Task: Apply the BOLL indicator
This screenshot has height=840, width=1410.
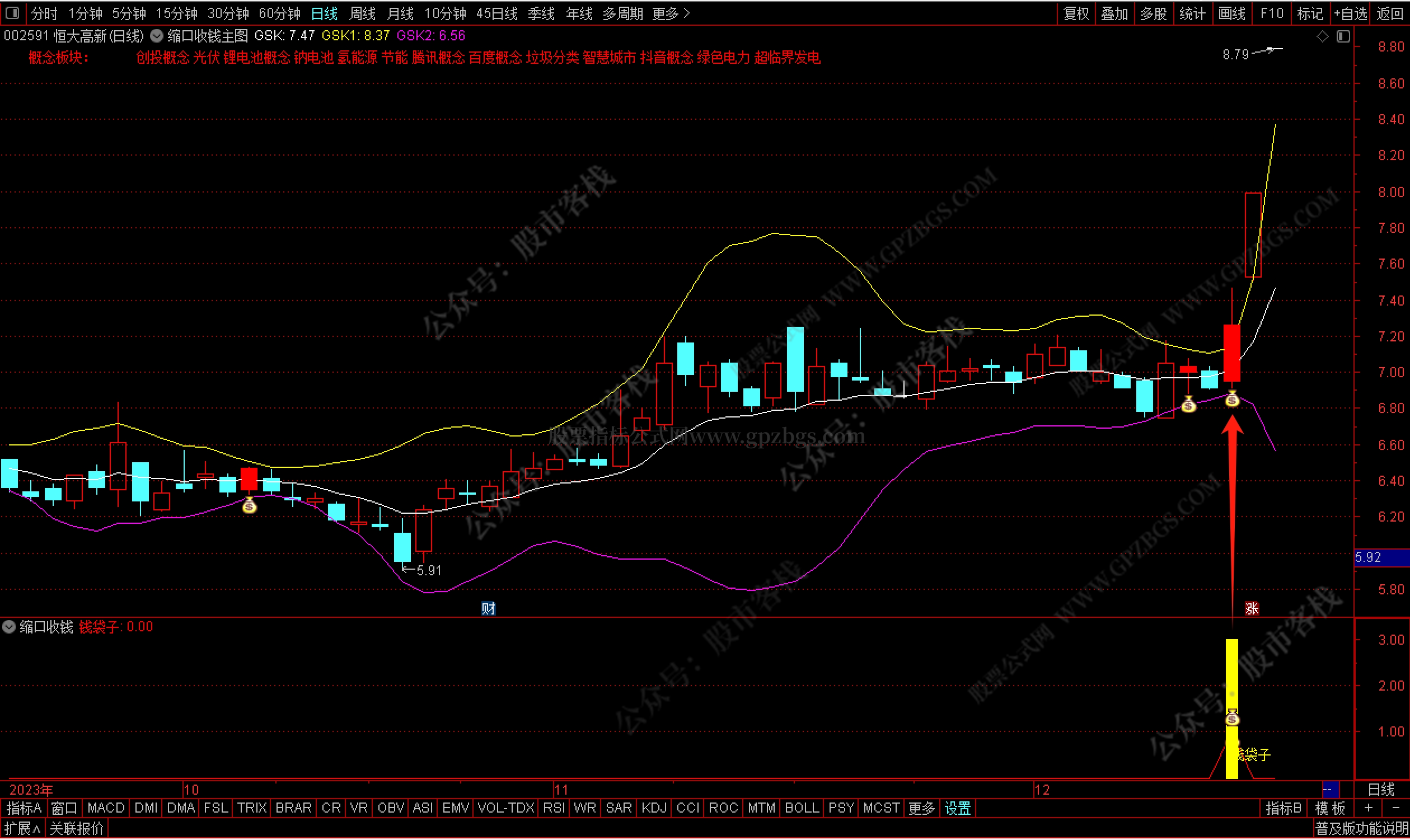Action: 802,809
